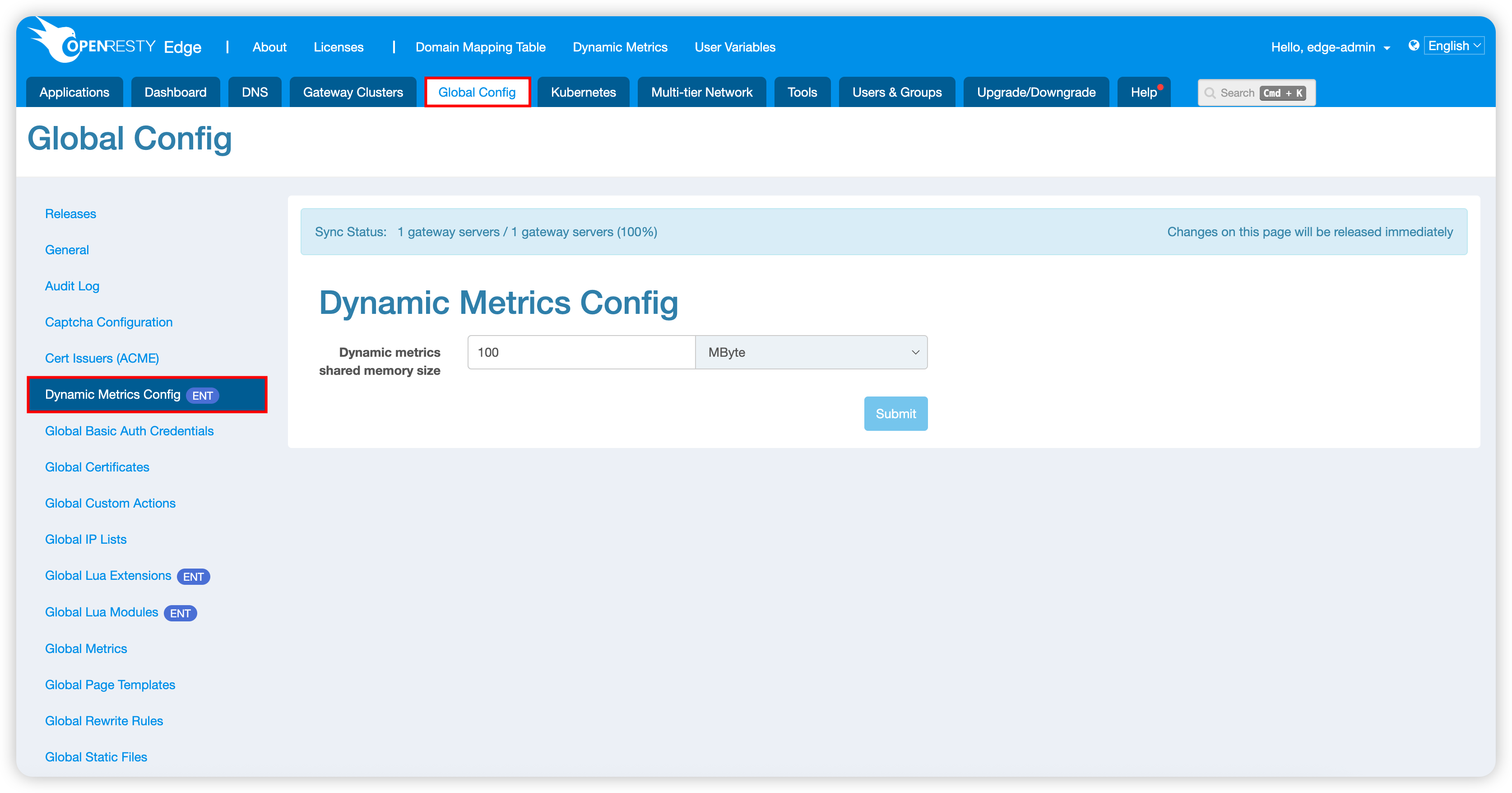The width and height of the screenshot is (1512, 793).
Task: Open the Kubernetes tab
Action: pyautogui.click(x=584, y=92)
